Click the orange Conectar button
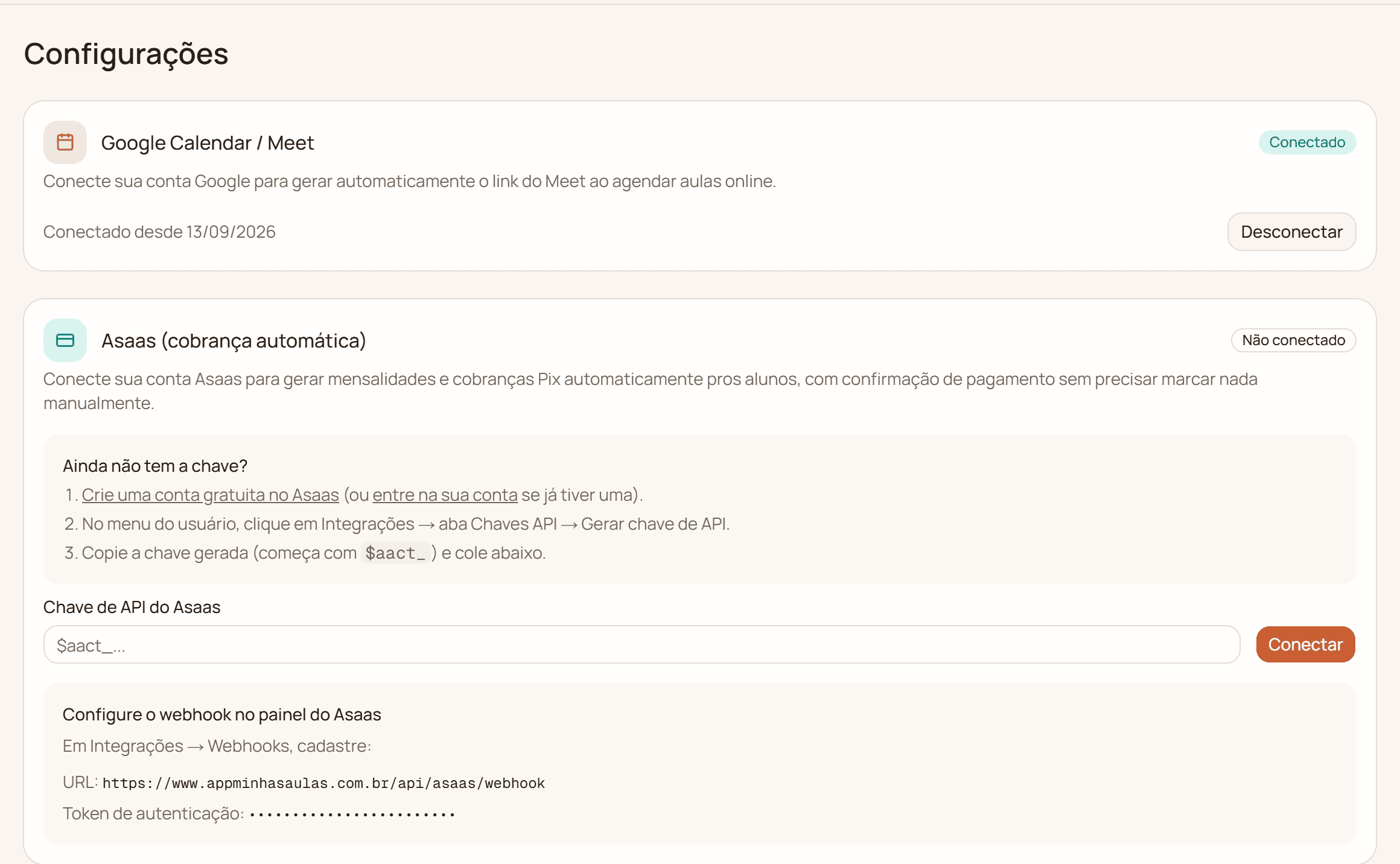 tap(1305, 644)
